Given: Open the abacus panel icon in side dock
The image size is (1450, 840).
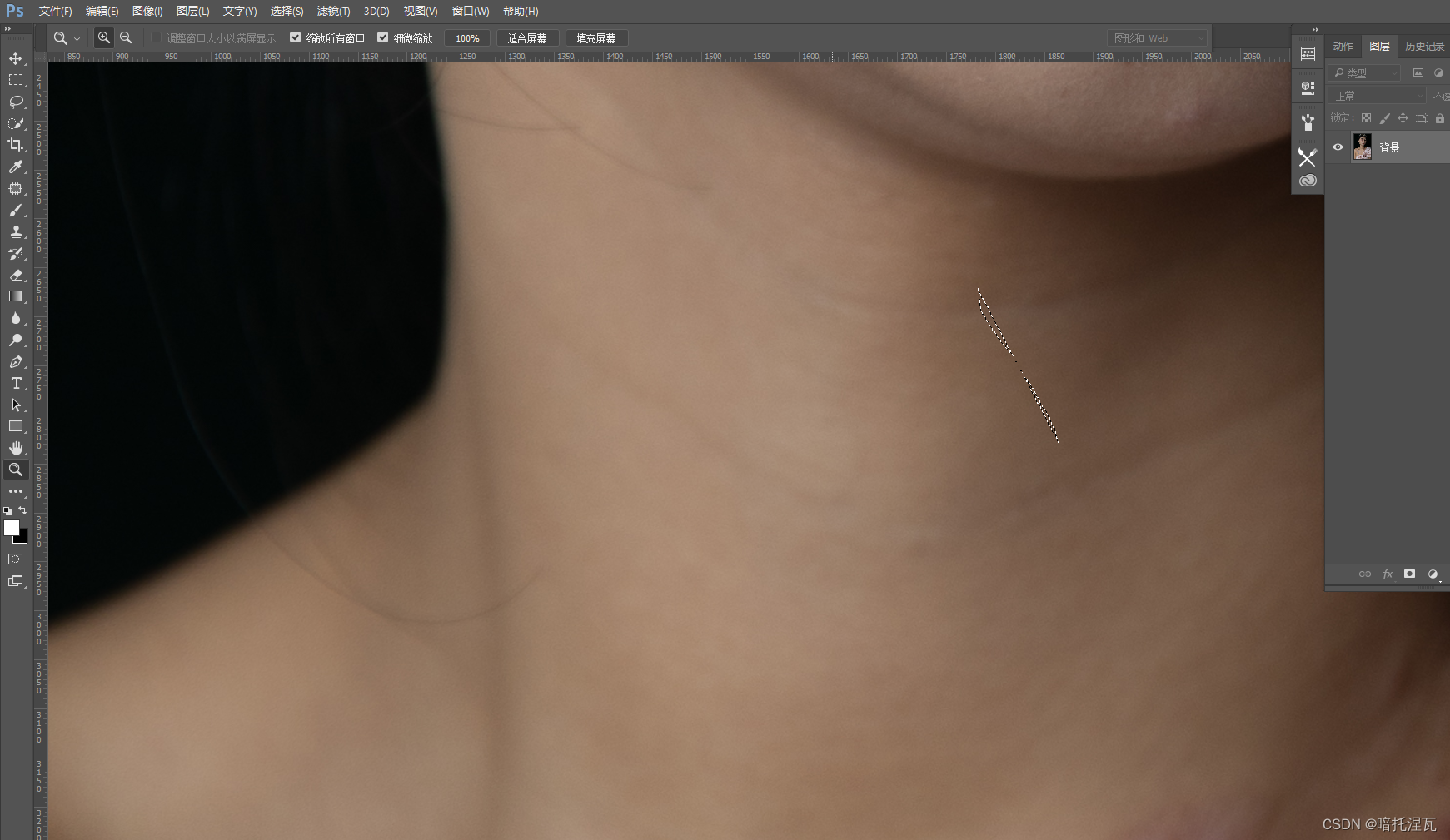Looking at the screenshot, I should tap(1308, 54).
